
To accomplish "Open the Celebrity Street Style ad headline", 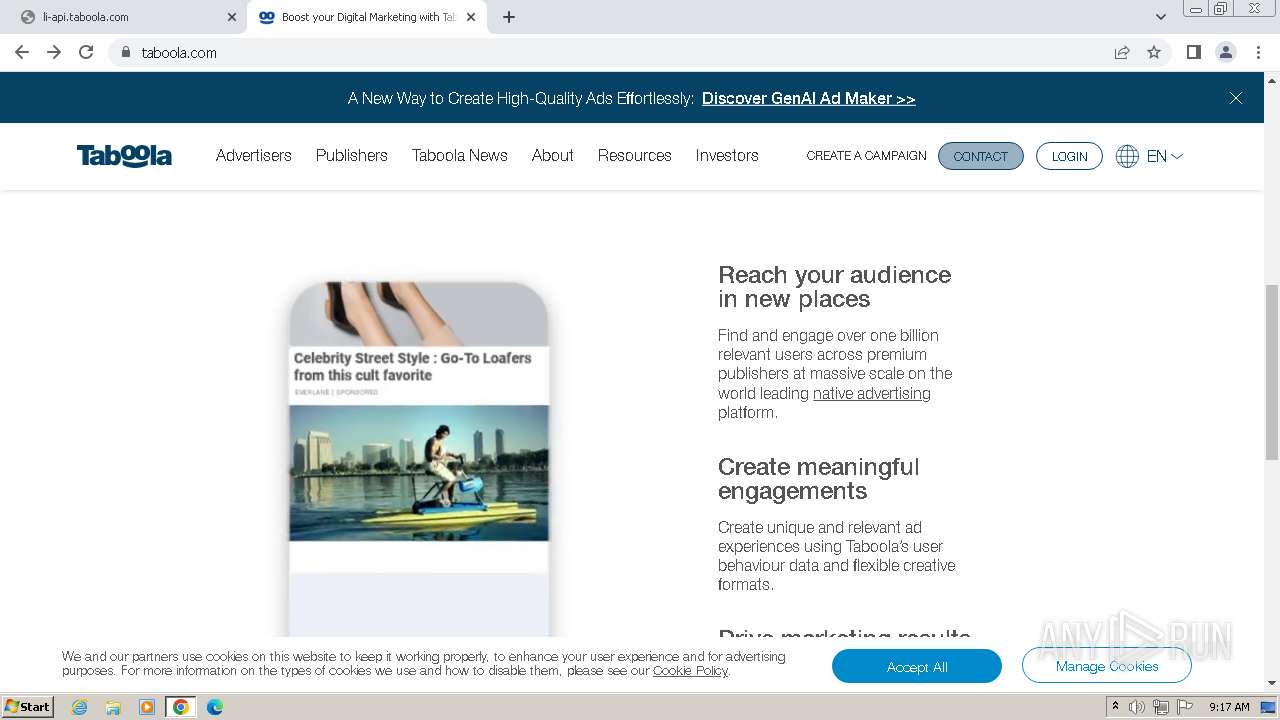I will [x=412, y=366].
